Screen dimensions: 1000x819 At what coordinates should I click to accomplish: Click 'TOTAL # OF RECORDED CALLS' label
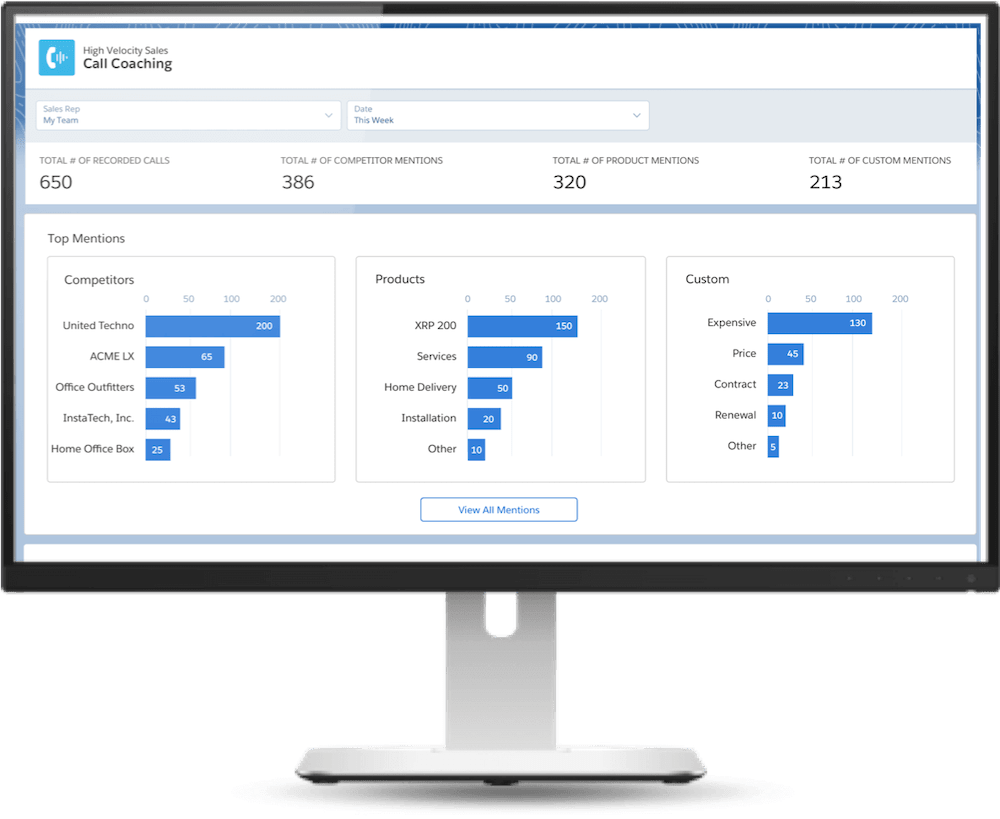coord(105,161)
